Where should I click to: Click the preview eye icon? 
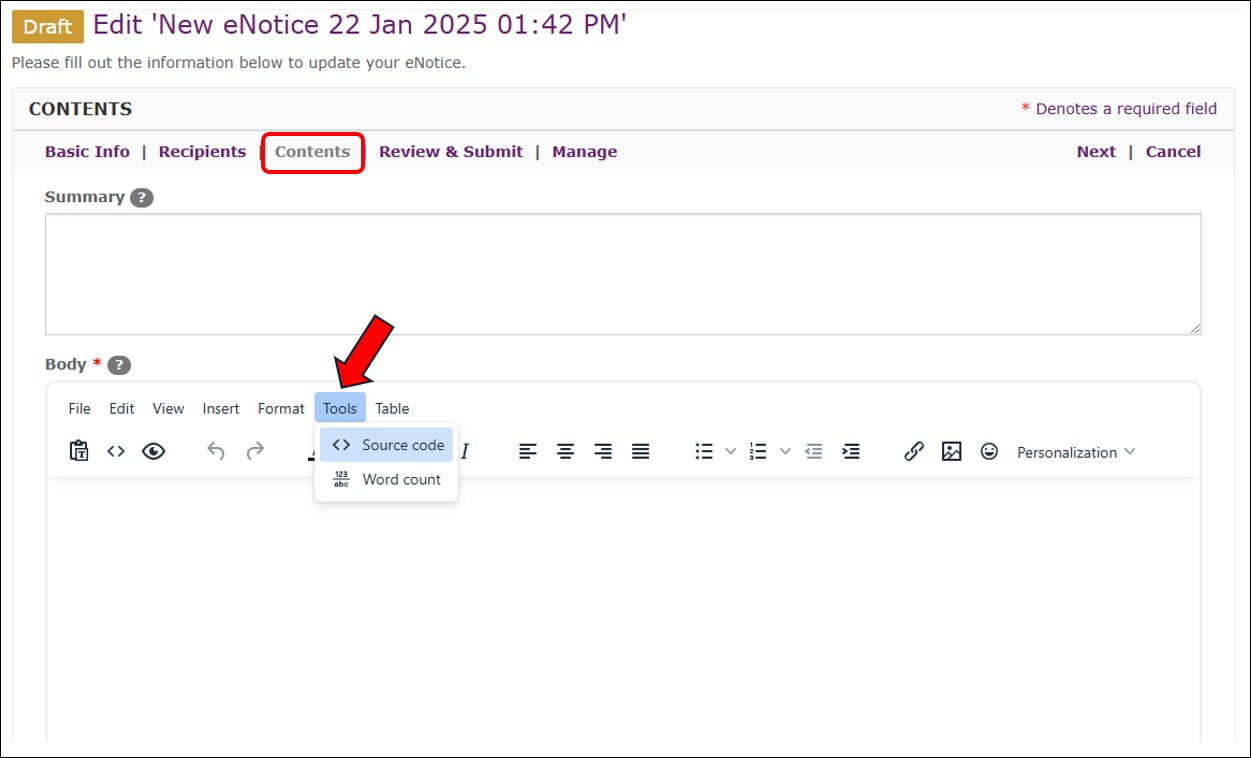coord(153,451)
